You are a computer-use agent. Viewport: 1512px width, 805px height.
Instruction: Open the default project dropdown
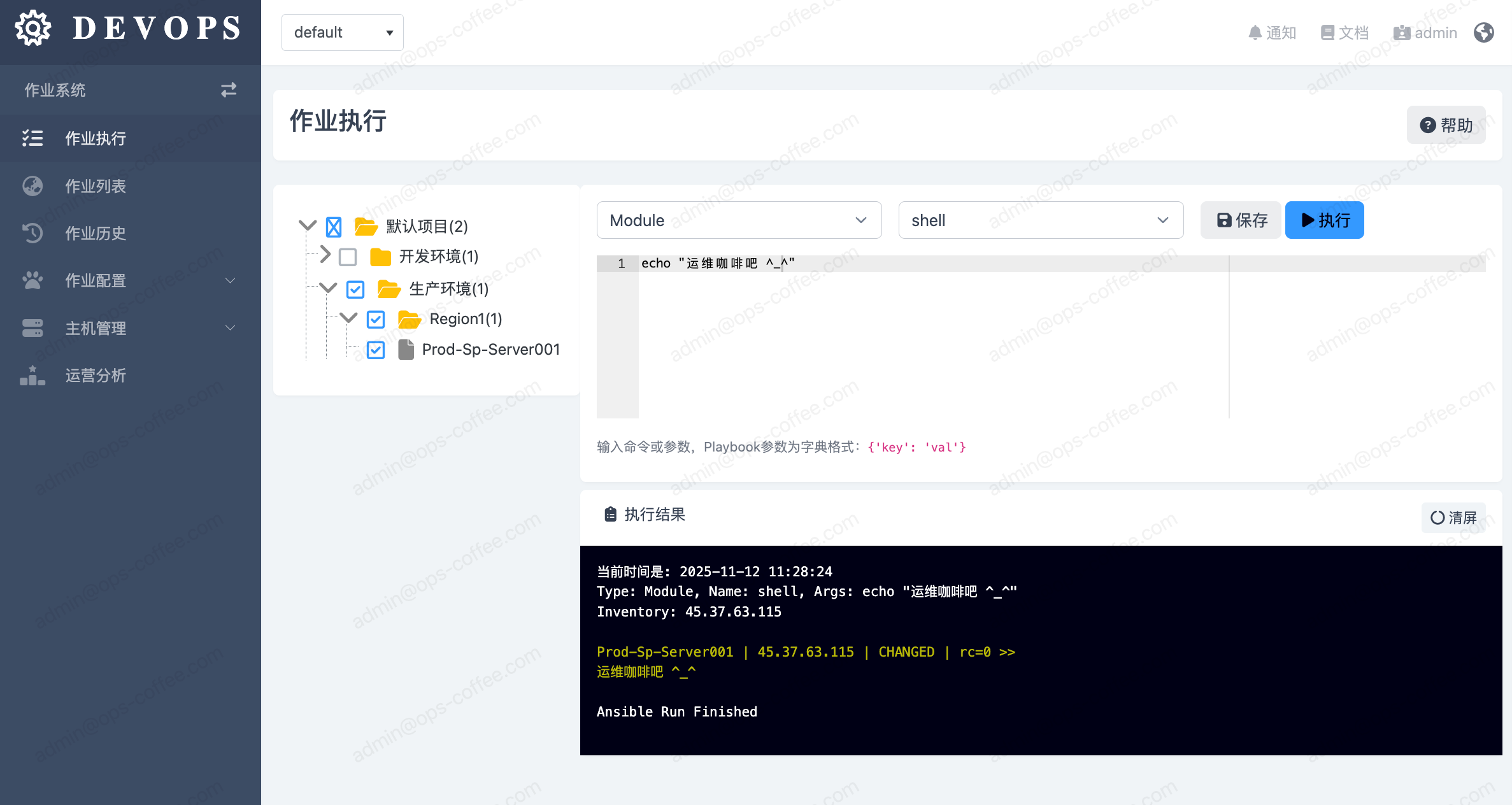click(343, 32)
